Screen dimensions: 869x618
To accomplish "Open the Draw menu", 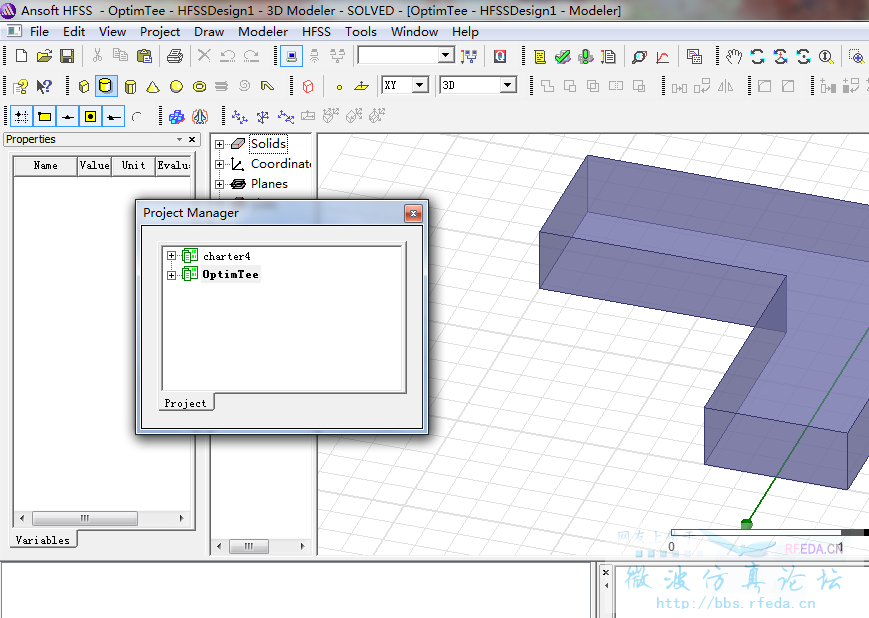I will [x=209, y=32].
